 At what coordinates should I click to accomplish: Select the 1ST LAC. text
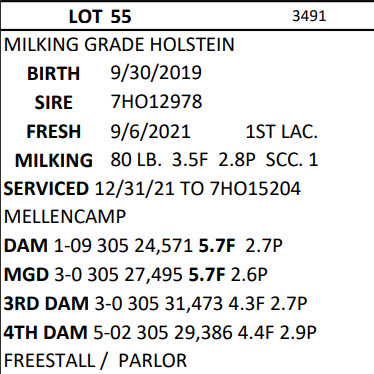point(282,132)
